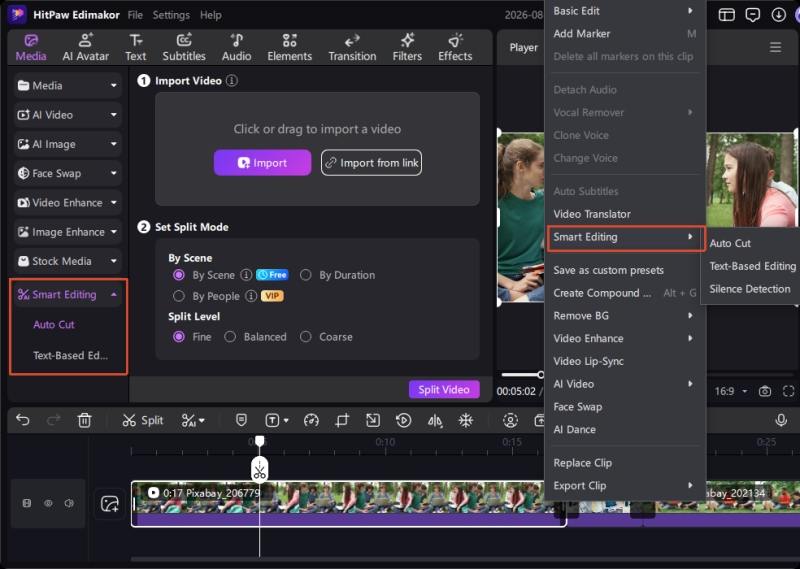
Task: Click the marker shield icon
Action: point(241,420)
